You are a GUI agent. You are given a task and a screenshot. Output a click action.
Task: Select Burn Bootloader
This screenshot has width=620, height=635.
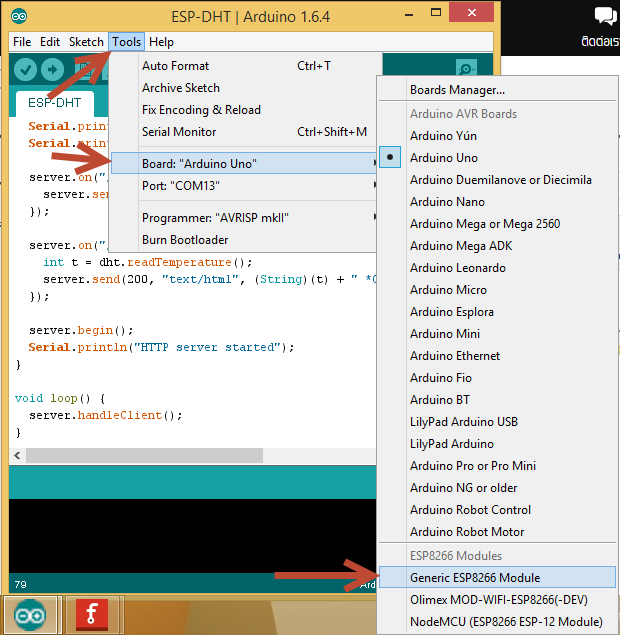click(244, 240)
